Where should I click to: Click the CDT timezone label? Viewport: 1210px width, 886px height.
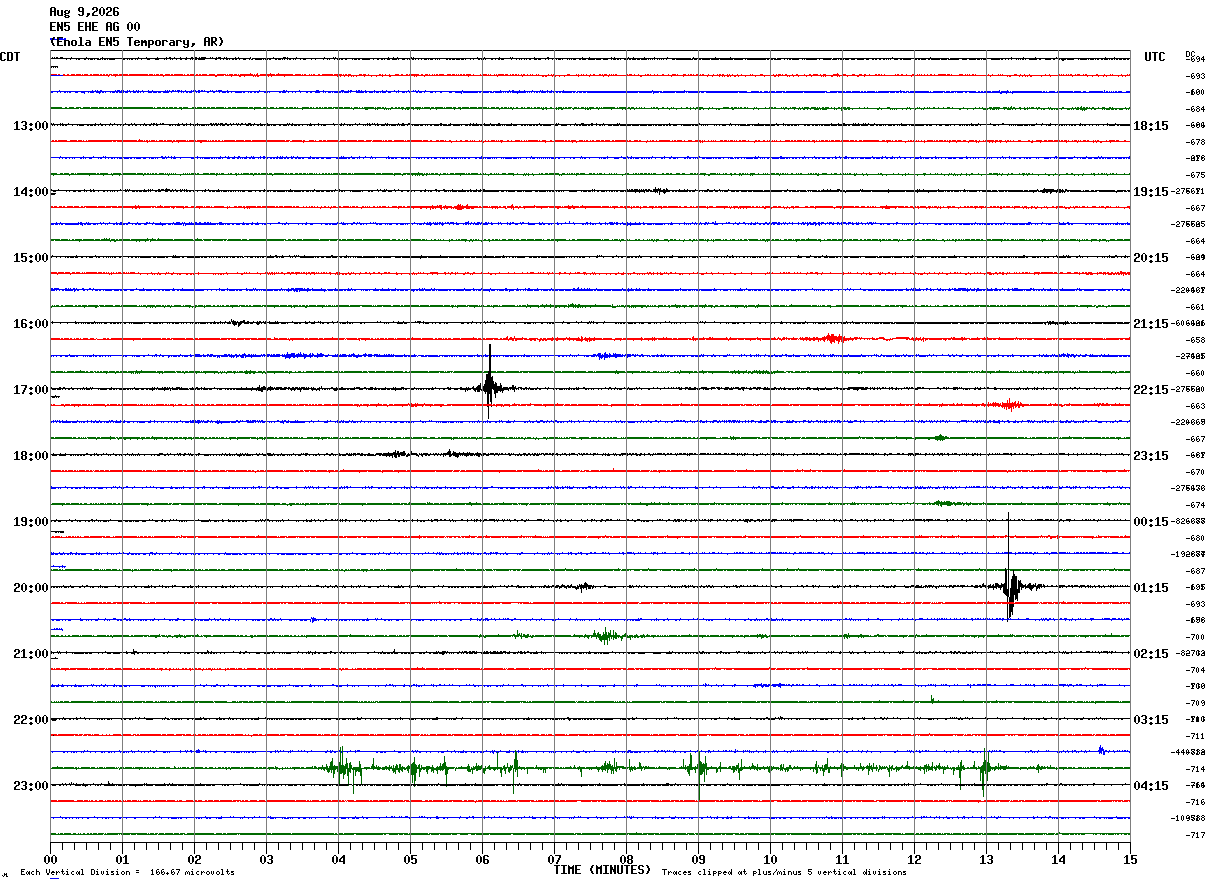[10, 57]
